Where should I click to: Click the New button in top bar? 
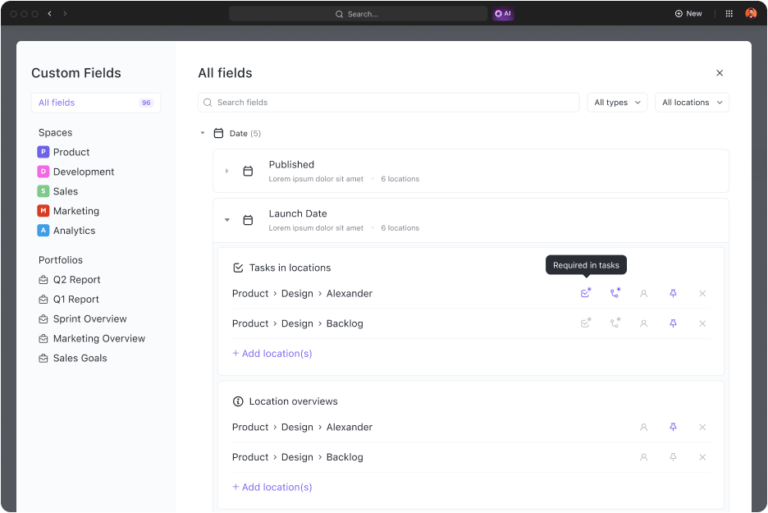[688, 14]
